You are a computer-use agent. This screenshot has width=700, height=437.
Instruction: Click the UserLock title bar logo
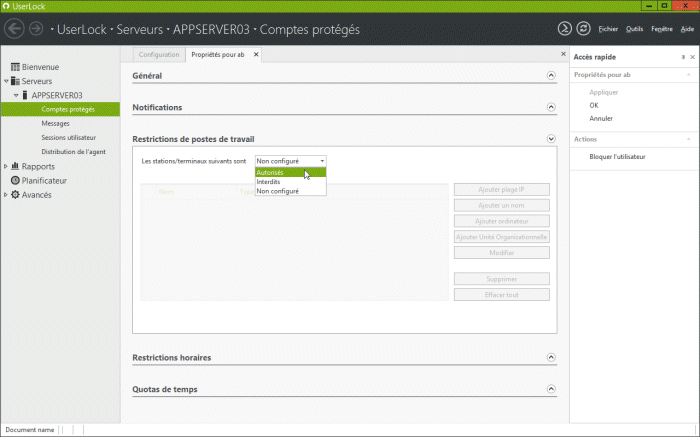[x=6, y=6]
